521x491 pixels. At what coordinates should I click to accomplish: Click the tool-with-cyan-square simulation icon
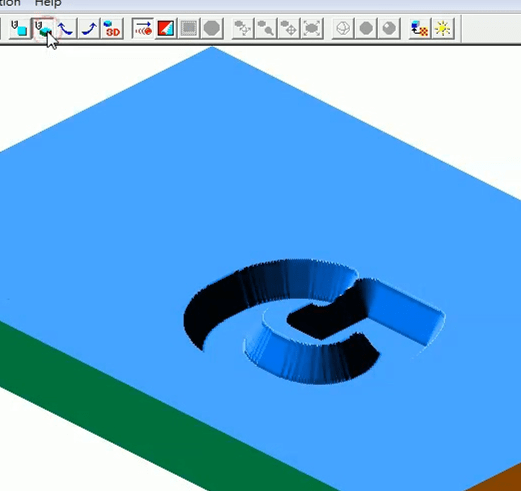point(19,28)
